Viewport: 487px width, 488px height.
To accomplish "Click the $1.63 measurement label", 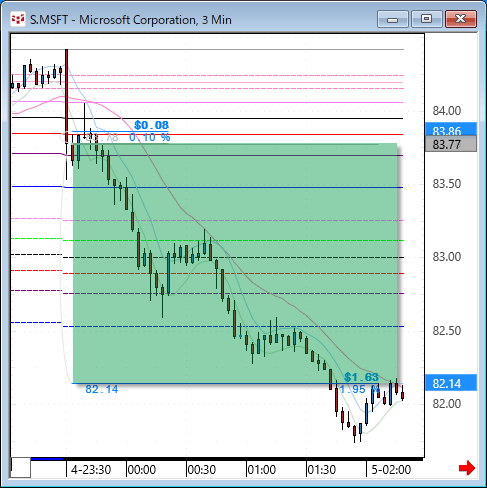I will point(361,377).
